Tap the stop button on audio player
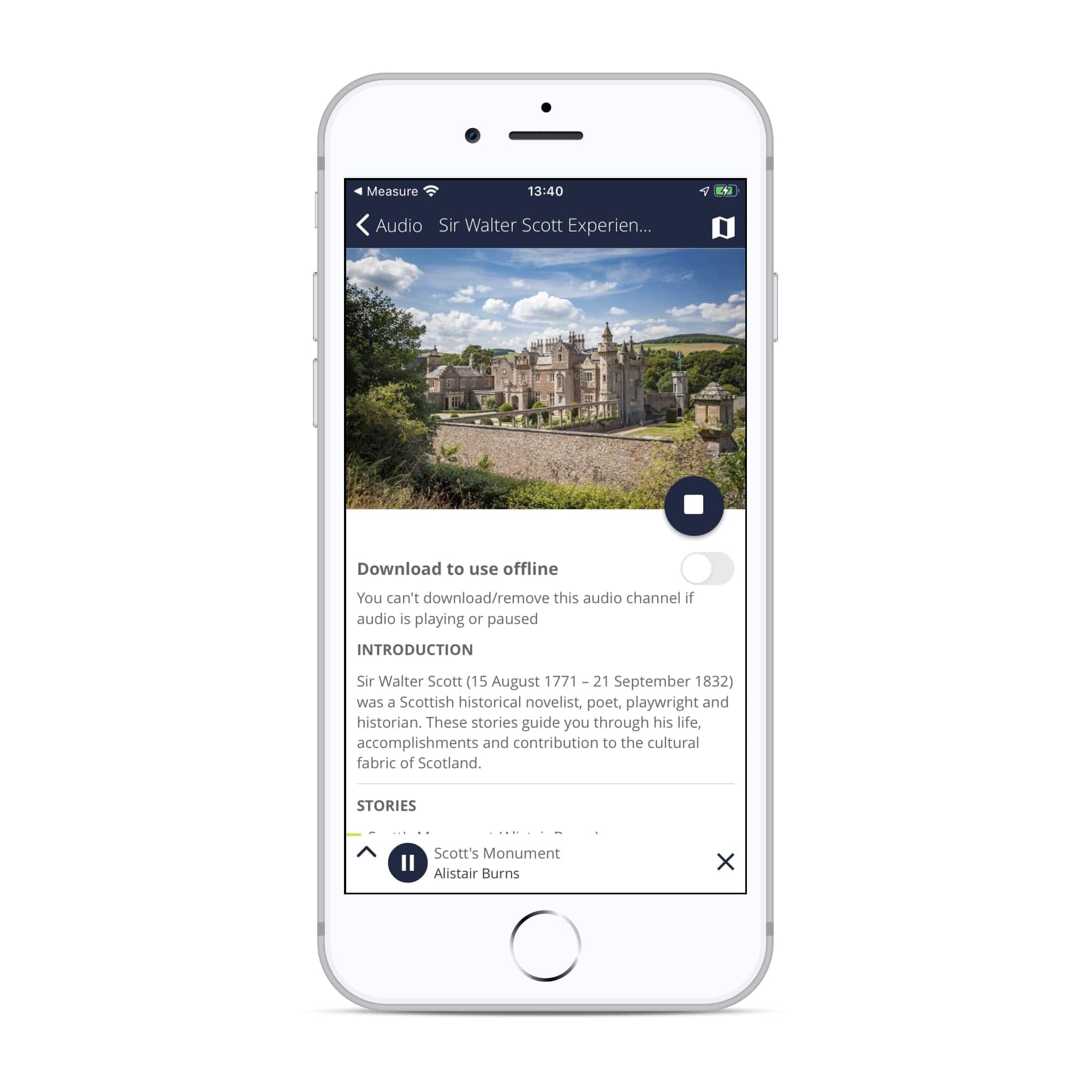The width and height of the screenshot is (1092, 1092). [694, 505]
